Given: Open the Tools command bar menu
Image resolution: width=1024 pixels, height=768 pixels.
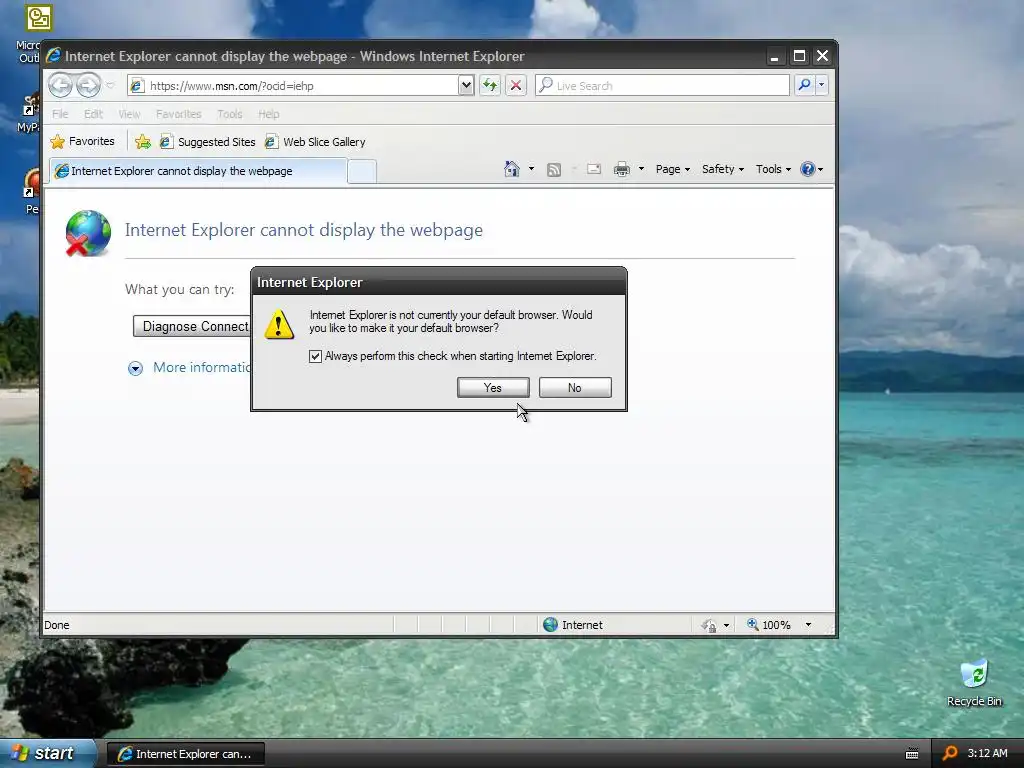Looking at the screenshot, I should click(x=773, y=169).
